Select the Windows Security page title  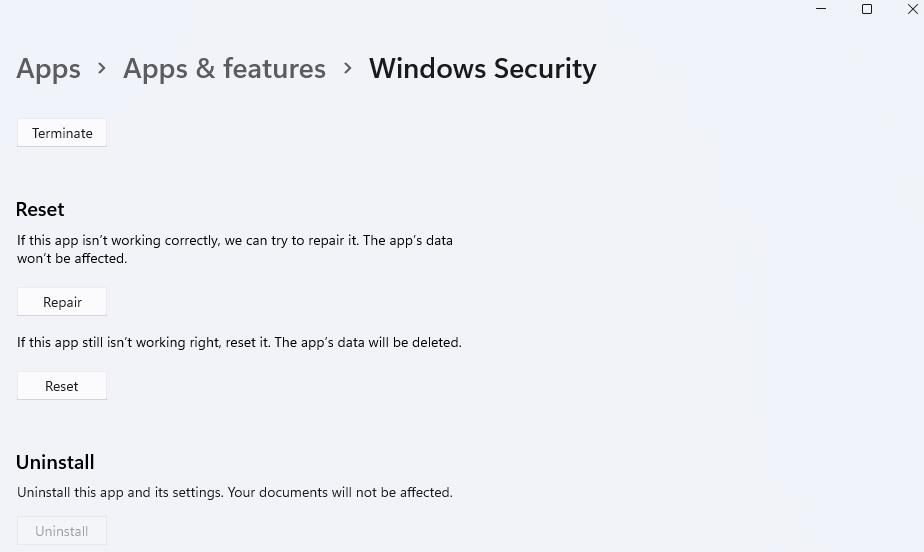(x=483, y=69)
